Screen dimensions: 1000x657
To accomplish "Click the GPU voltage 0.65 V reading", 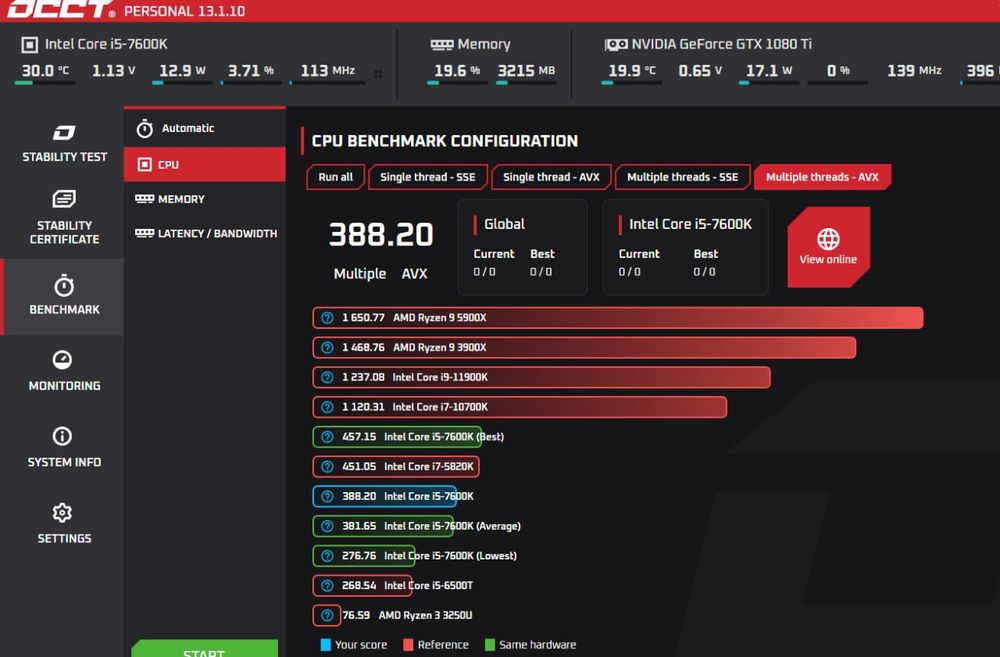I will coord(700,71).
